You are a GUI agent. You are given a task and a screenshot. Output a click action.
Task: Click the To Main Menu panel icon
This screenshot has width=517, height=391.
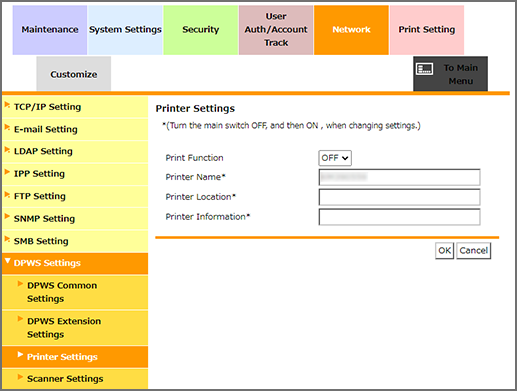[x=424, y=69]
